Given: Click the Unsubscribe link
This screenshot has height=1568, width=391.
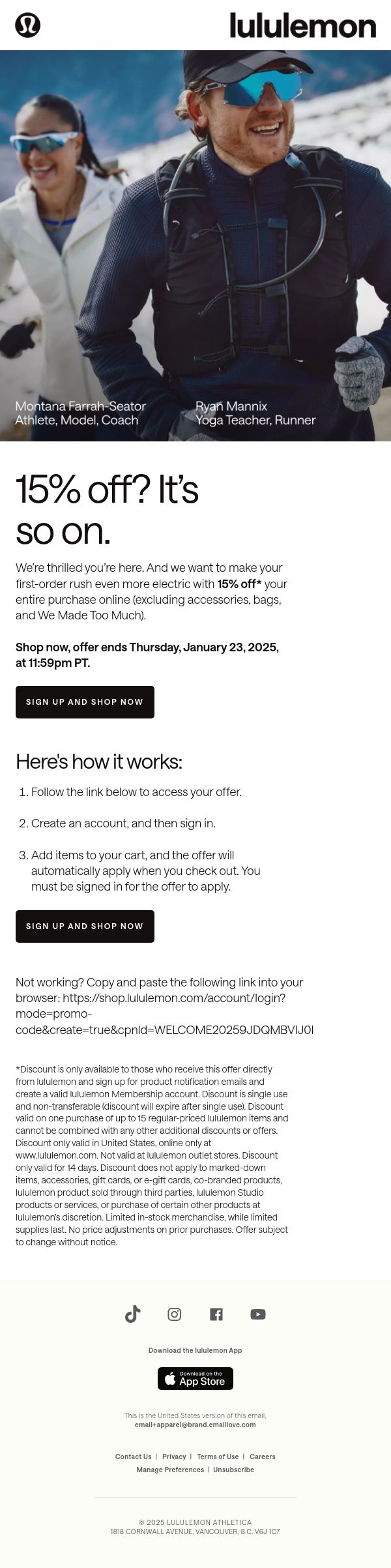Looking at the screenshot, I should tap(233, 1470).
